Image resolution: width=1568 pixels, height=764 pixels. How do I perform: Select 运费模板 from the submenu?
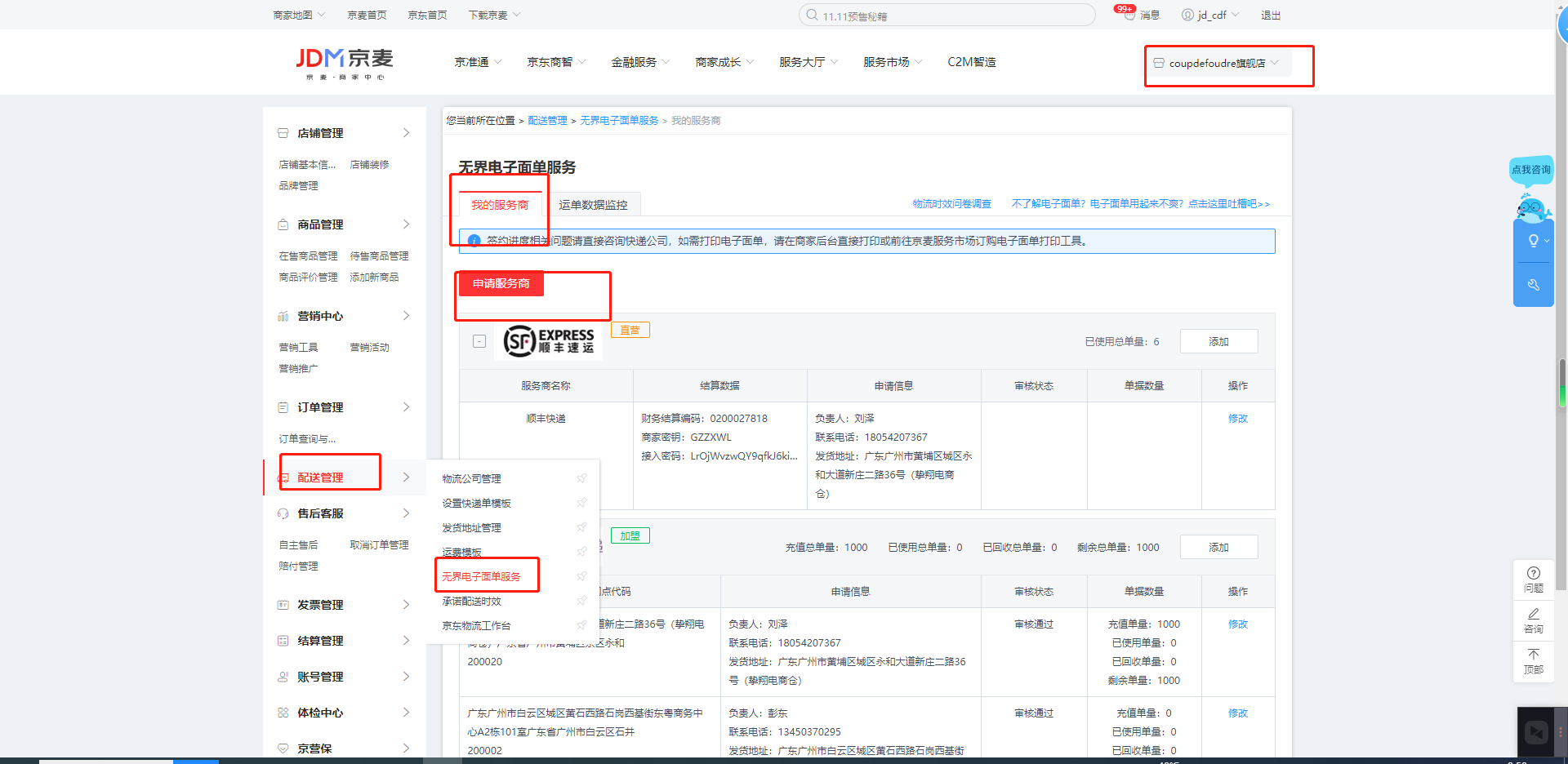coord(461,552)
